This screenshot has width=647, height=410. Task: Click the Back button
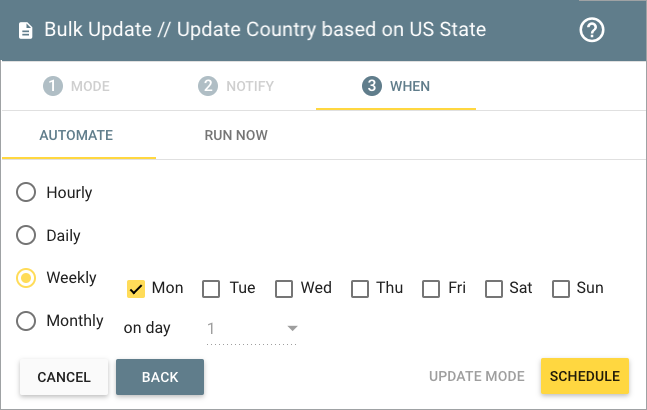[x=160, y=377]
